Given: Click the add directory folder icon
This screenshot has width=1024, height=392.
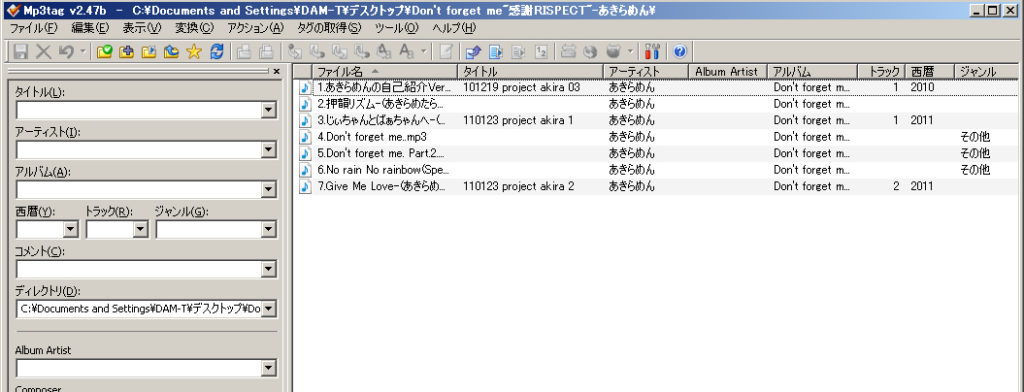Looking at the screenshot, I should [127, 51].
